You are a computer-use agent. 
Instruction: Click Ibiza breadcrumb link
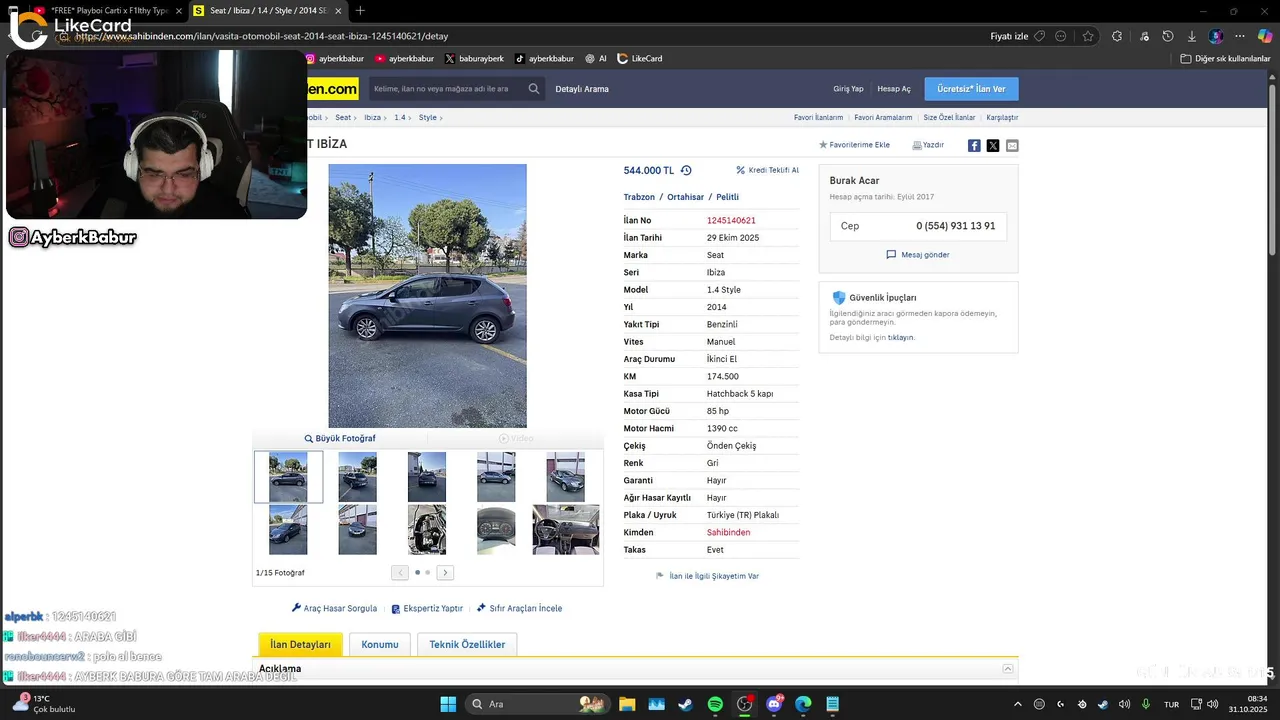[x=372, y=118]
